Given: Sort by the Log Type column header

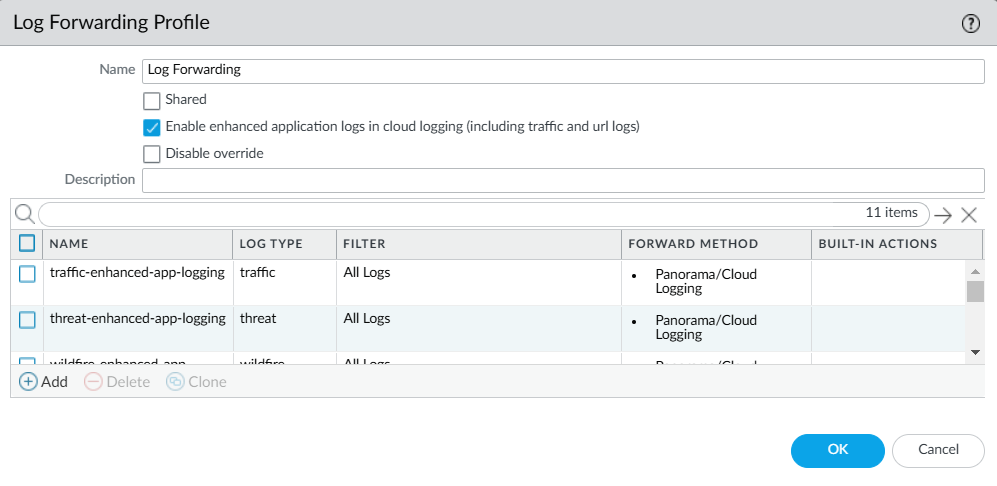Looking at the screenshot, I should coord(271,244).
